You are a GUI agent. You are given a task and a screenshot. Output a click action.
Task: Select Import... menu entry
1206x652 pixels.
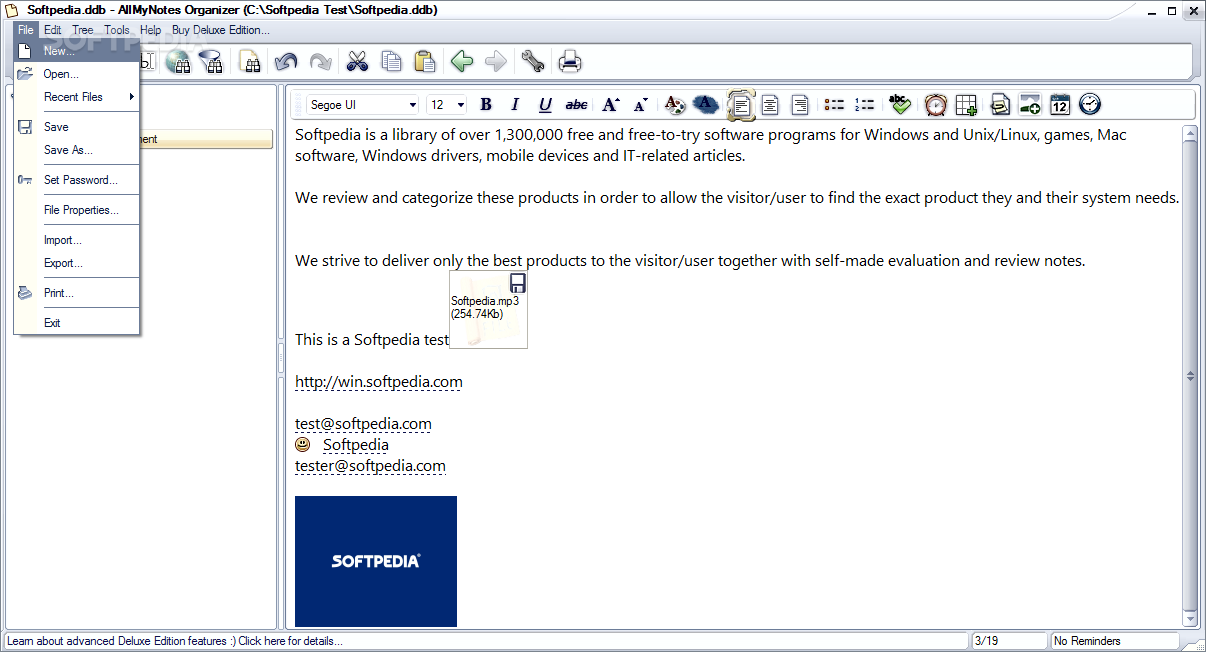coord(77,240)
